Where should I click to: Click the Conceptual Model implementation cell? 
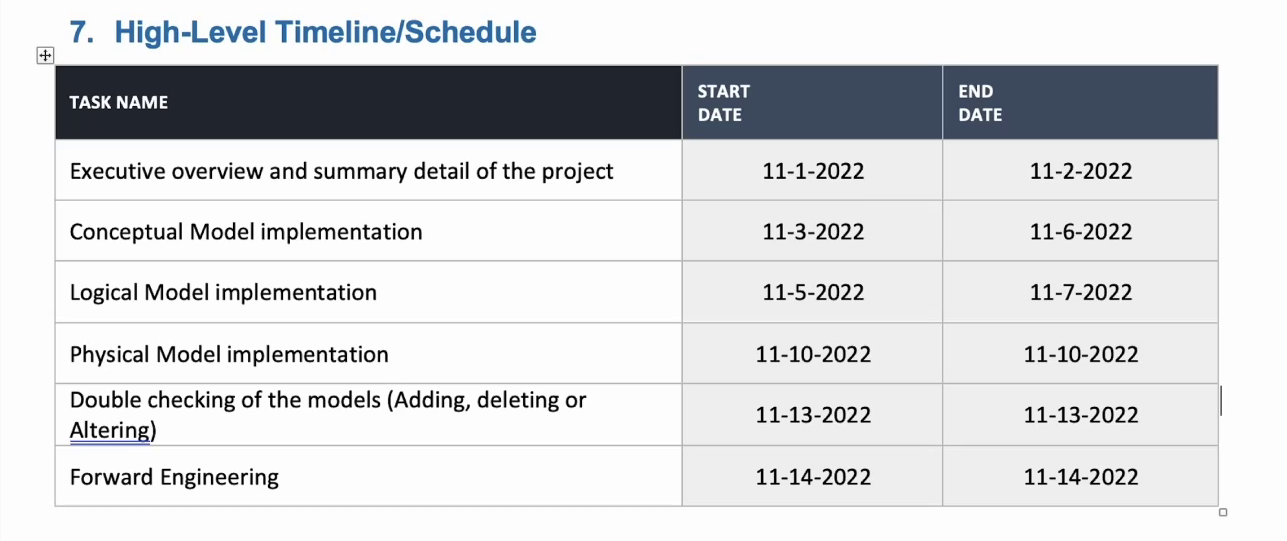[369, 231]
